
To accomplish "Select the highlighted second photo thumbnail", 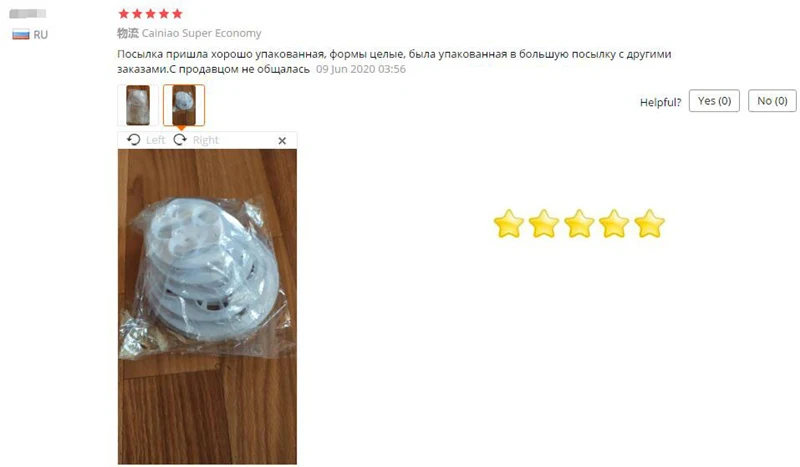I will click(x=184, y=105).
